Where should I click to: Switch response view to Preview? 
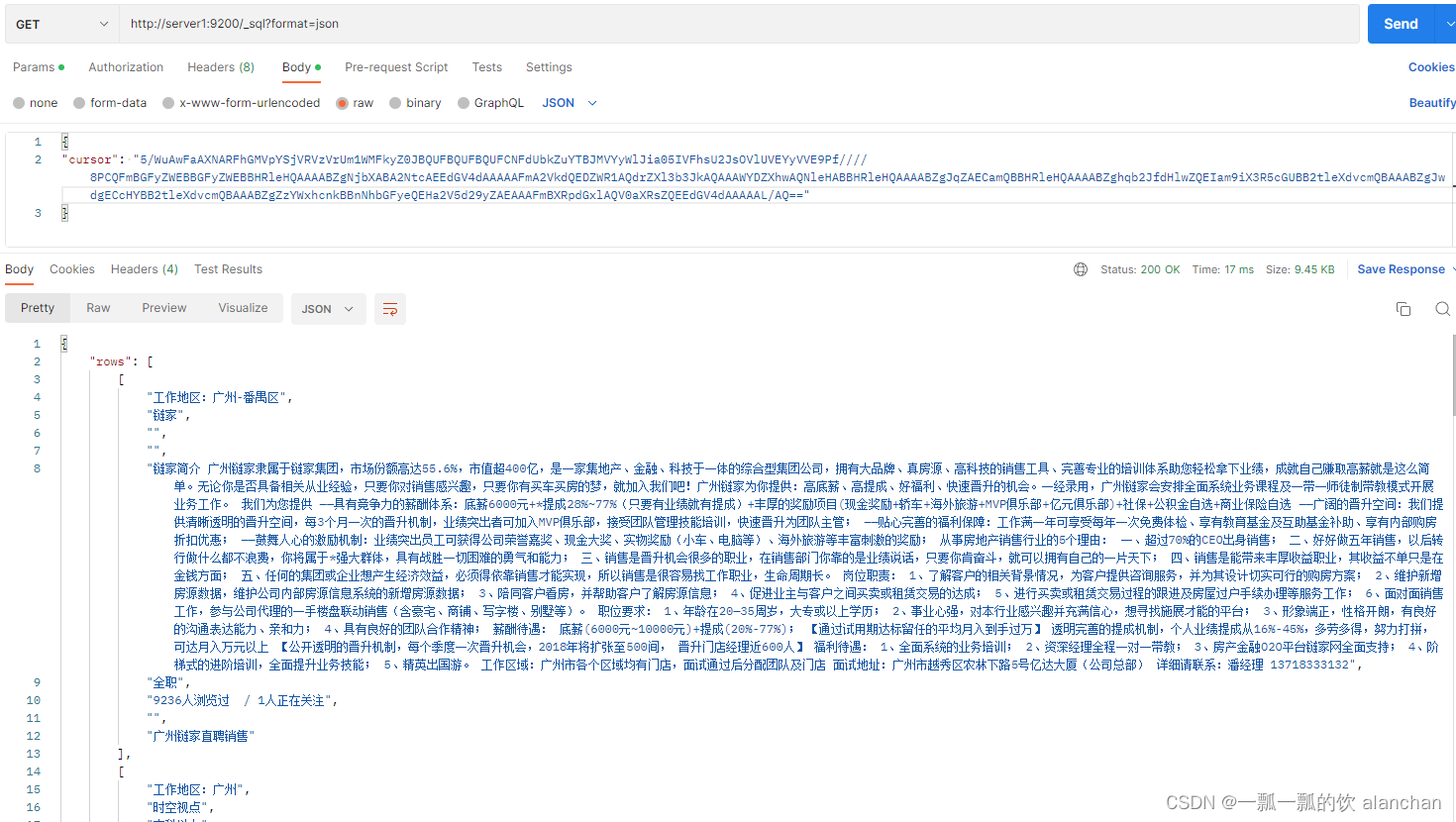(x=163, y=308)
